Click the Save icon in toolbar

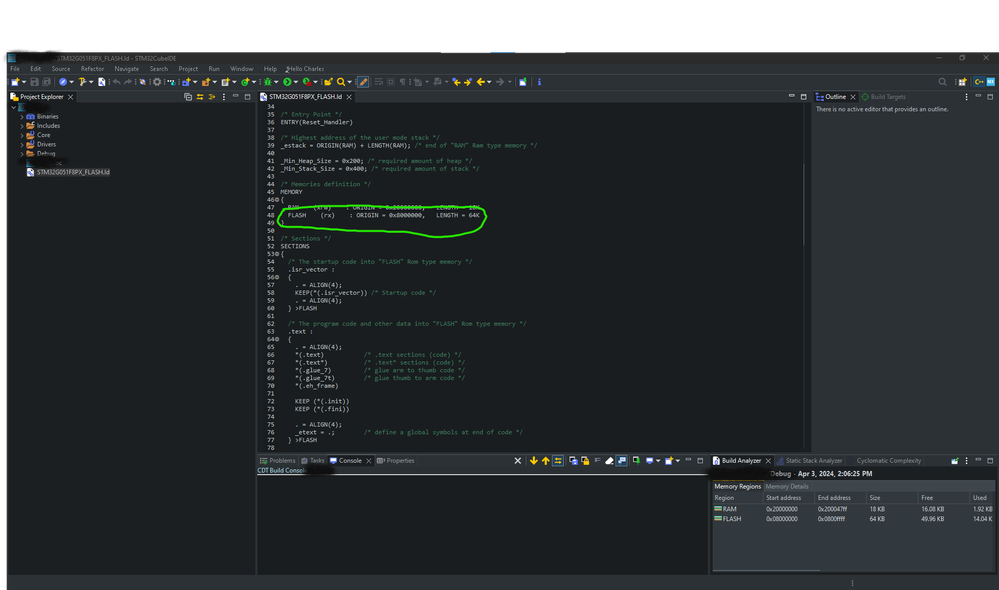34,81
